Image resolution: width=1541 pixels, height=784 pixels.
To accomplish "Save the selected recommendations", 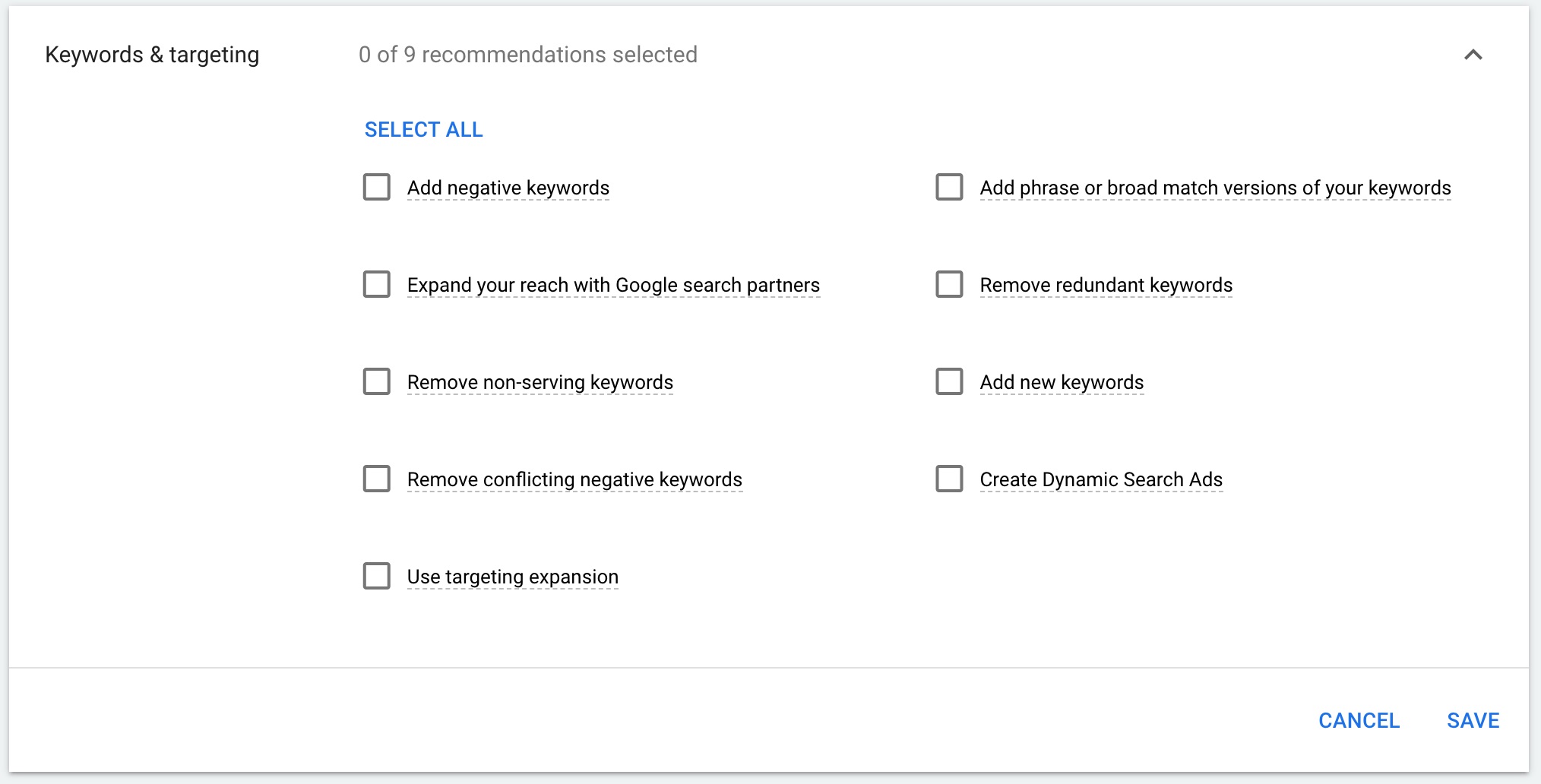I will pyautogui.click(x=1472, y=721).
